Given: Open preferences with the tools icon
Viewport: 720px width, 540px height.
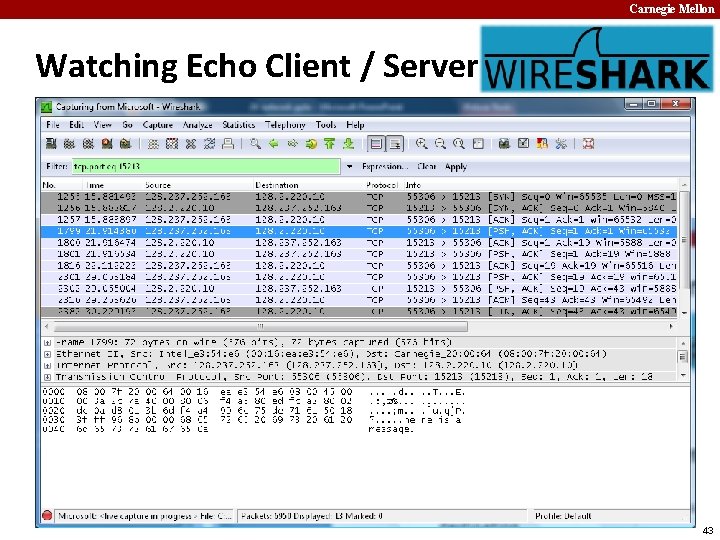Looking at the screenshot, I should (561, 144).
